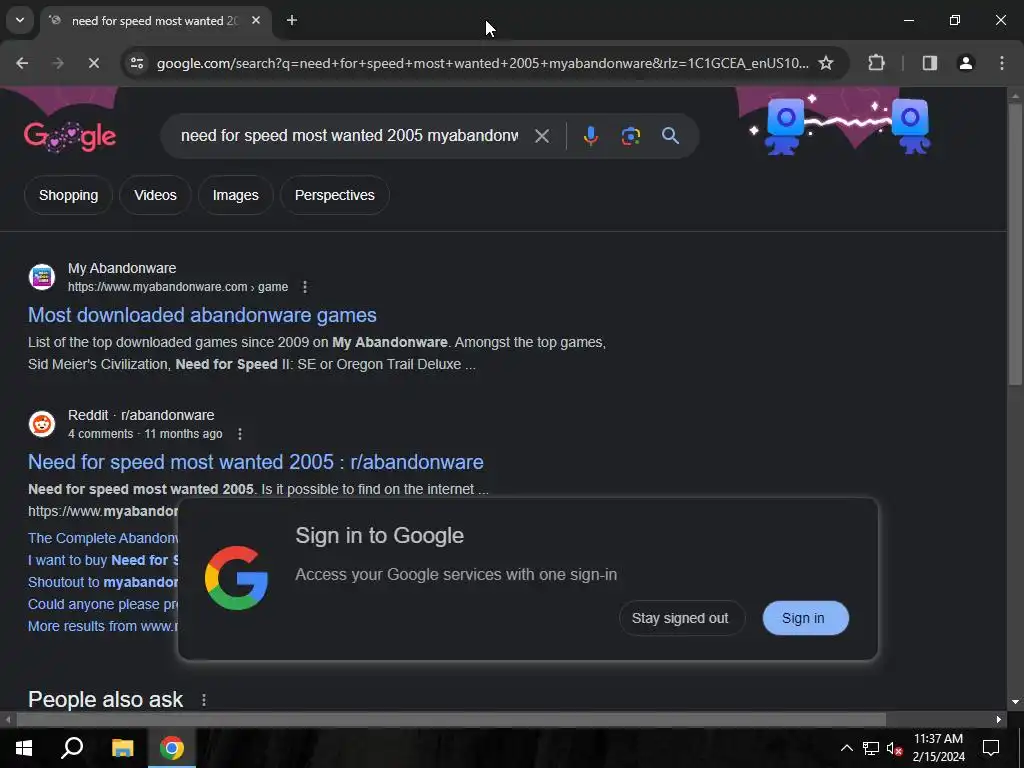
Task: Clear the search query with the X
Action: pos(541,136)
